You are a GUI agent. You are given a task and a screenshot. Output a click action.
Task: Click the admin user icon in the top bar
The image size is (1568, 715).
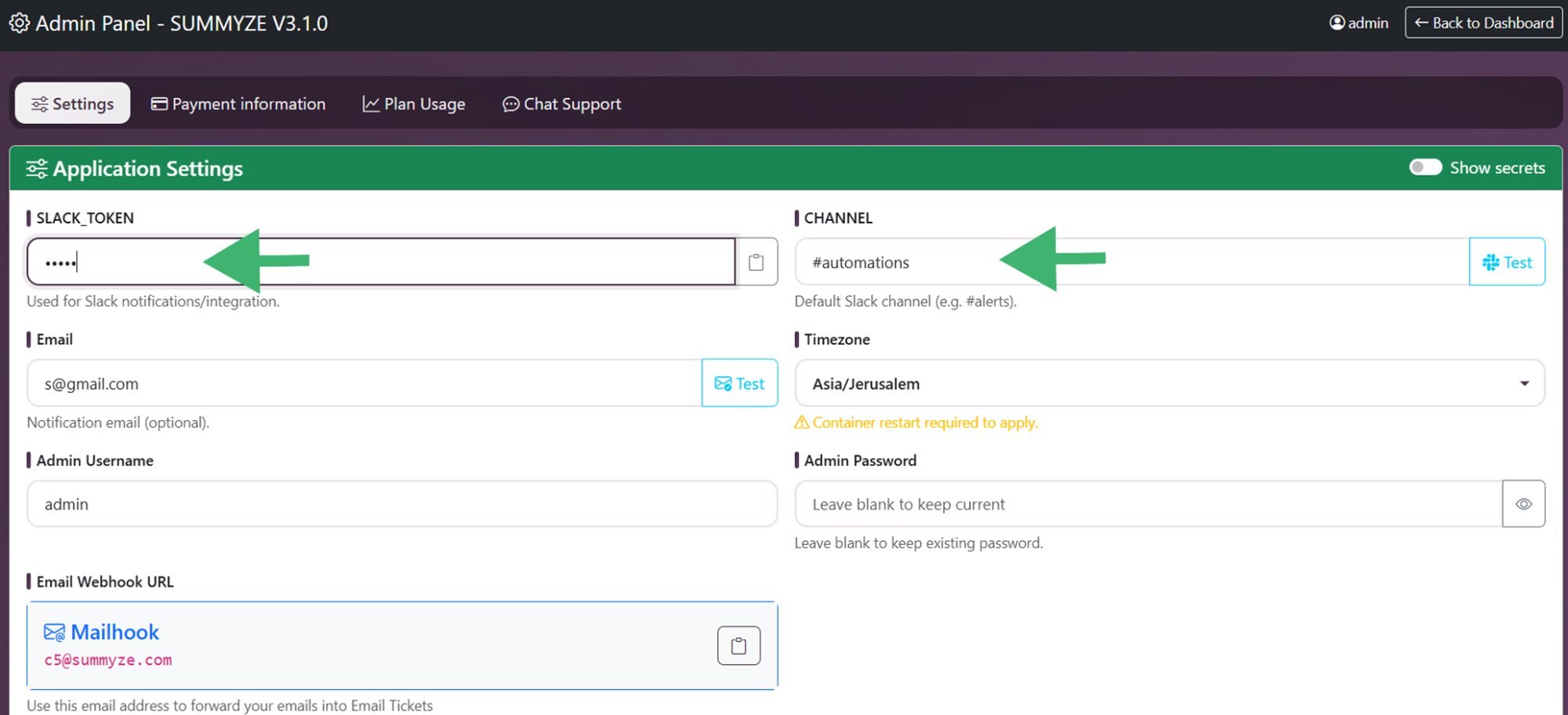(x=1335, y=23)
